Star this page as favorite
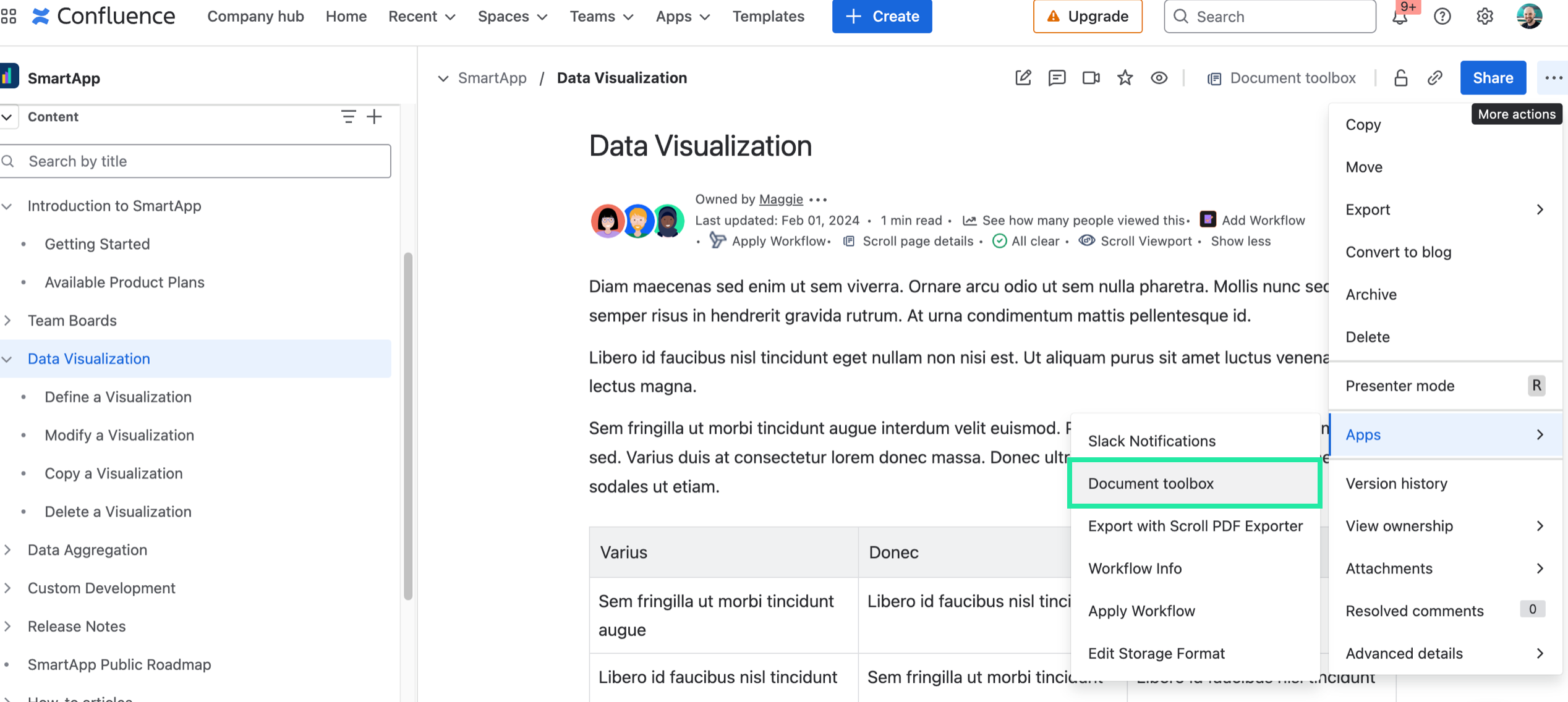The height and width of the screenshot is (702, 1568). click(1125, 78)
